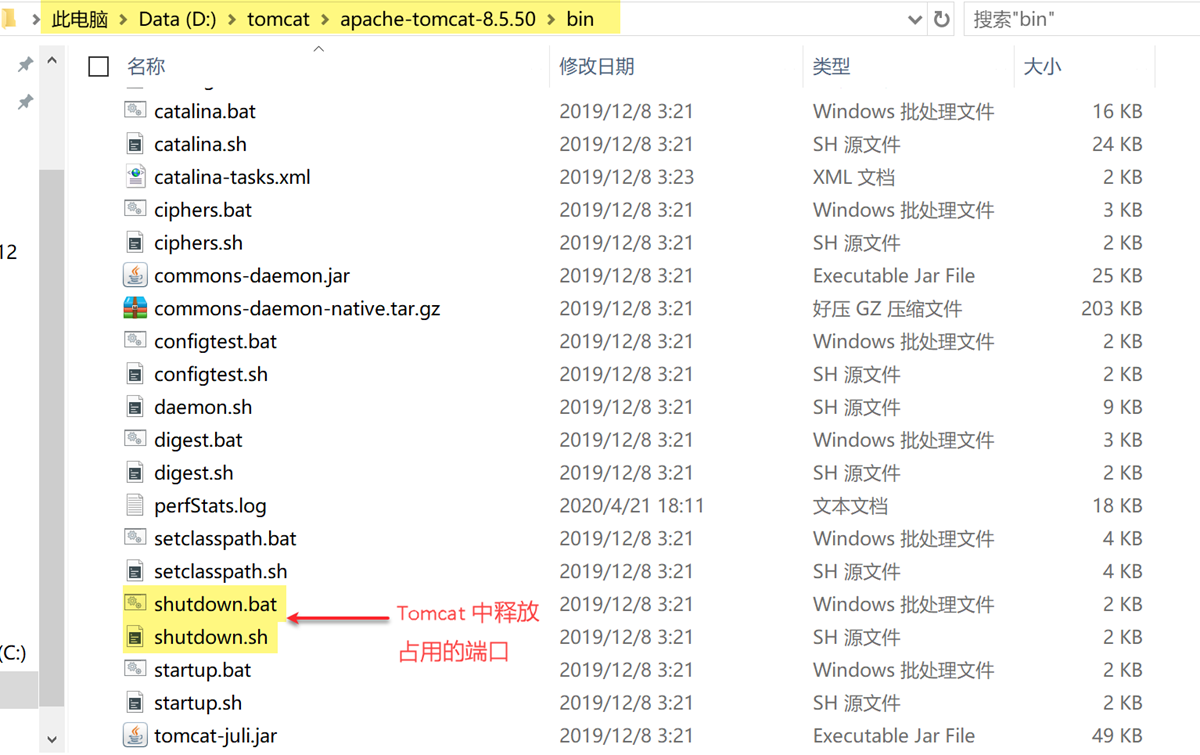Go to 此电脑 in breadcrumb
1200x755 pixels.
point(81,19)
